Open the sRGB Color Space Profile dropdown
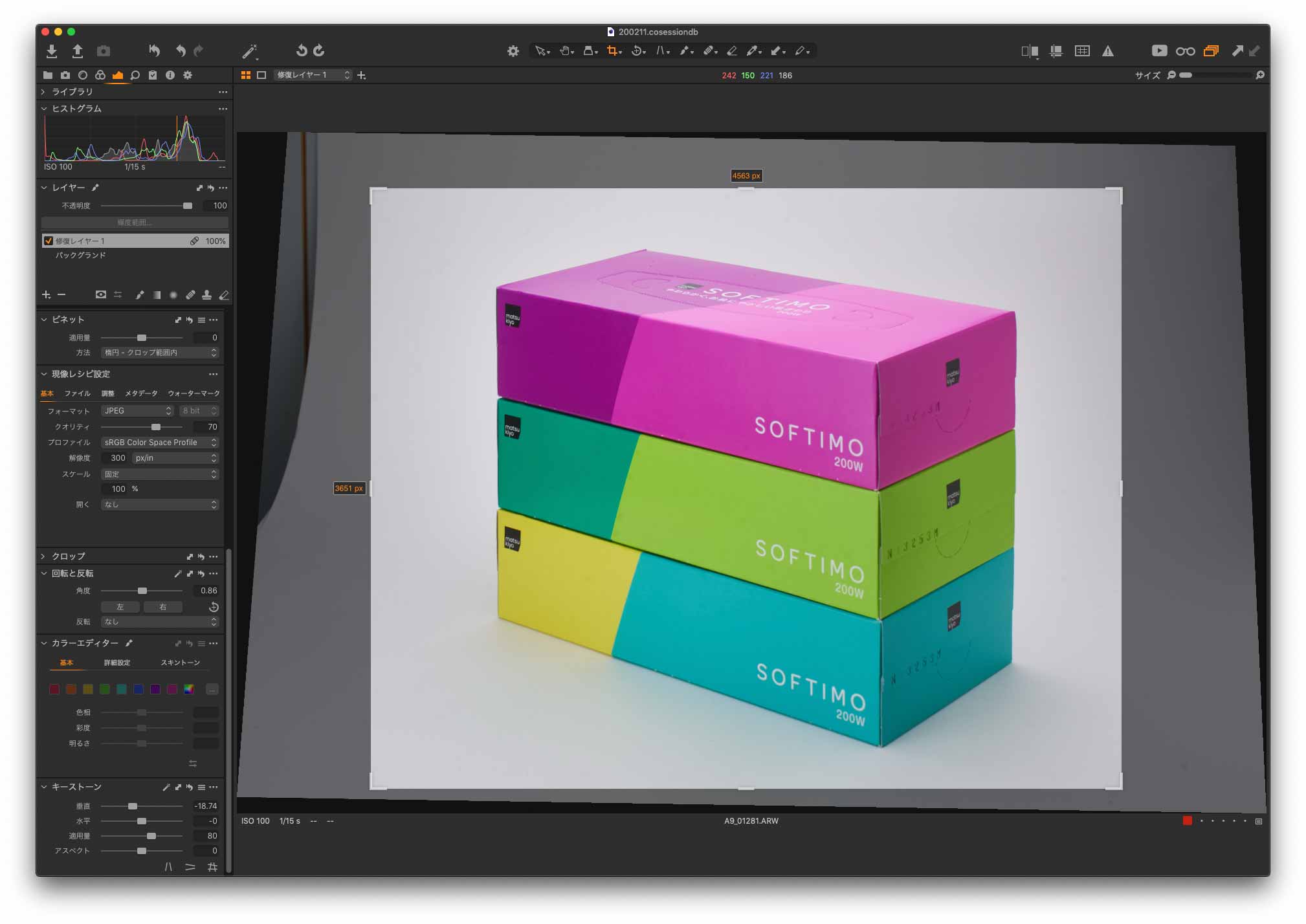This screenshot has height=924, width=1306. (x=160, y=443)
